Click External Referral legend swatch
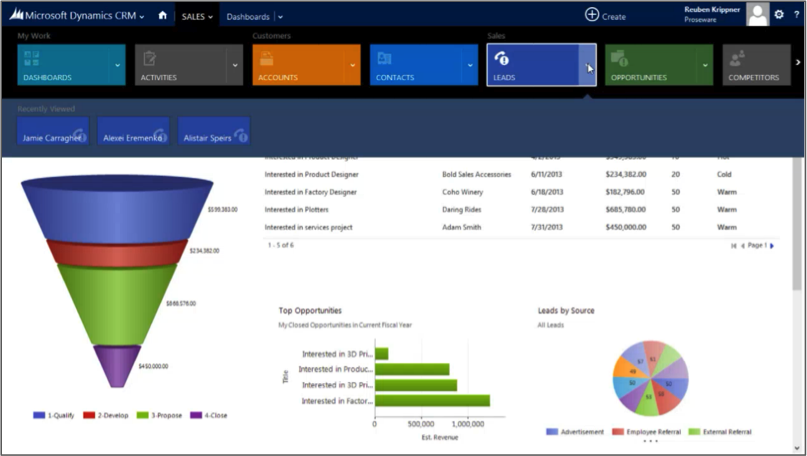Viewport: 807px width, 456px height. coord(694,432)
